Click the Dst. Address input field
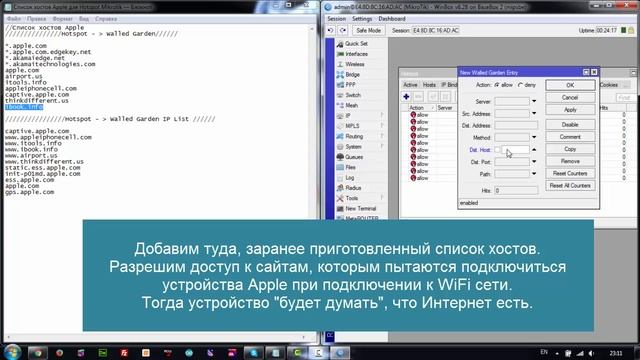This screenshot has width=640, height=360. [516, 125]
